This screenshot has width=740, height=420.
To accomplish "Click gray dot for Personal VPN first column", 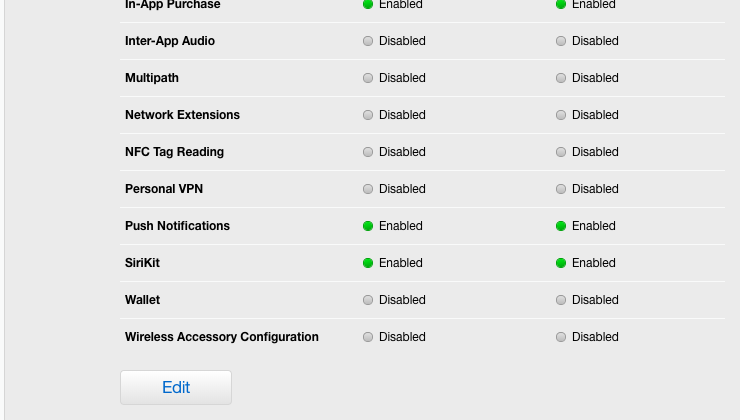I will tap(368, 189).
